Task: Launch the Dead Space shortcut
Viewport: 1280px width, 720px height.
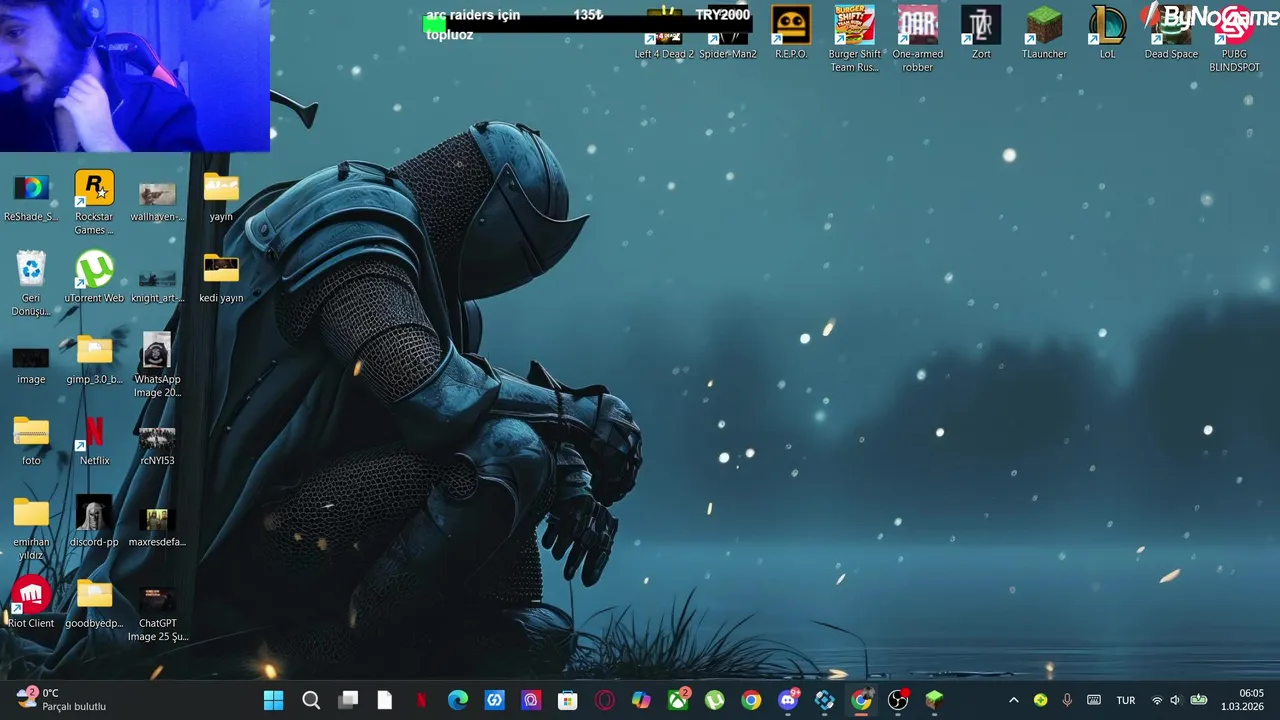Action: coord(1171,33)
